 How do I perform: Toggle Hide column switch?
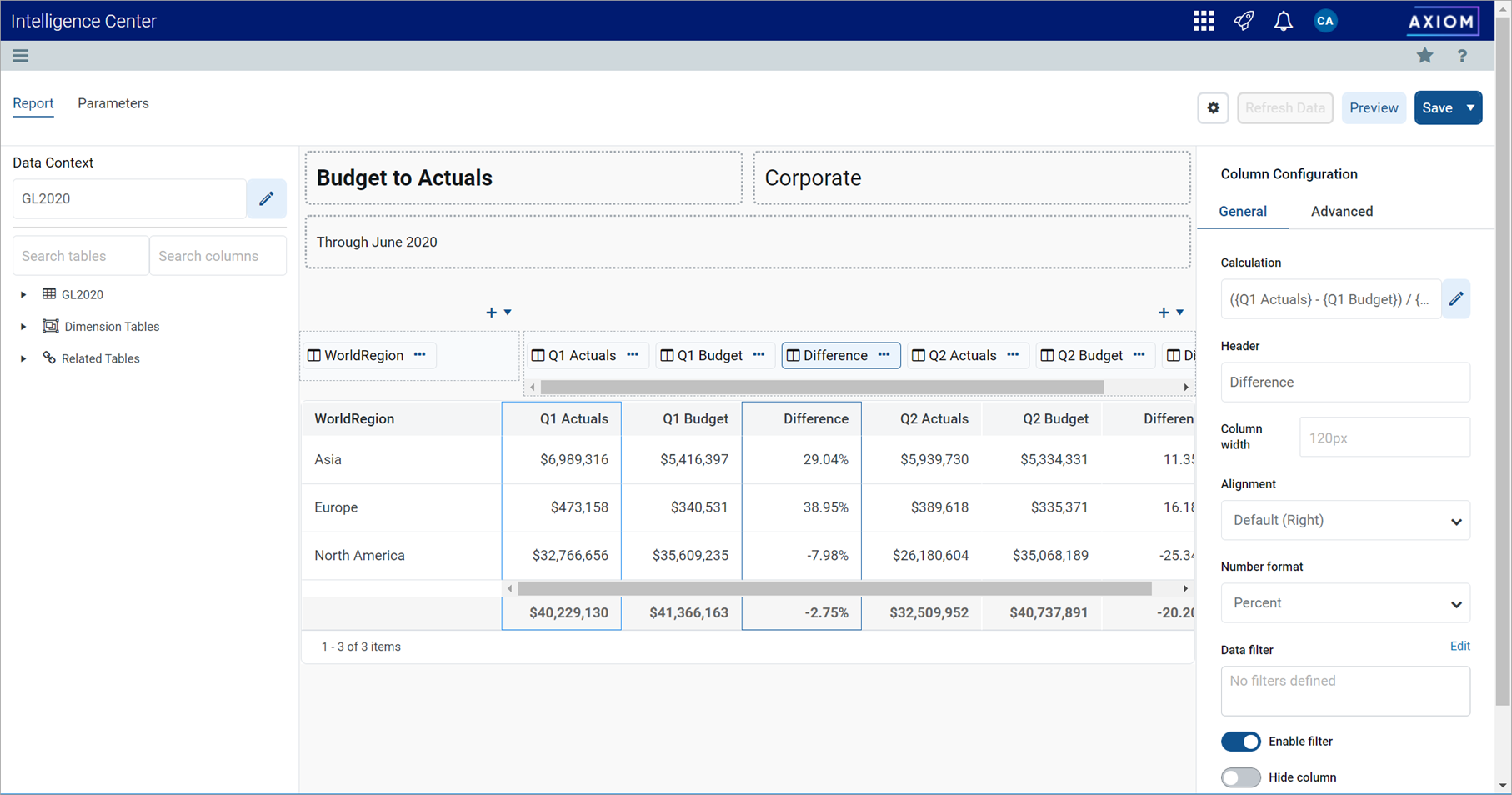pyautogui.click(x=1240, y=777)
